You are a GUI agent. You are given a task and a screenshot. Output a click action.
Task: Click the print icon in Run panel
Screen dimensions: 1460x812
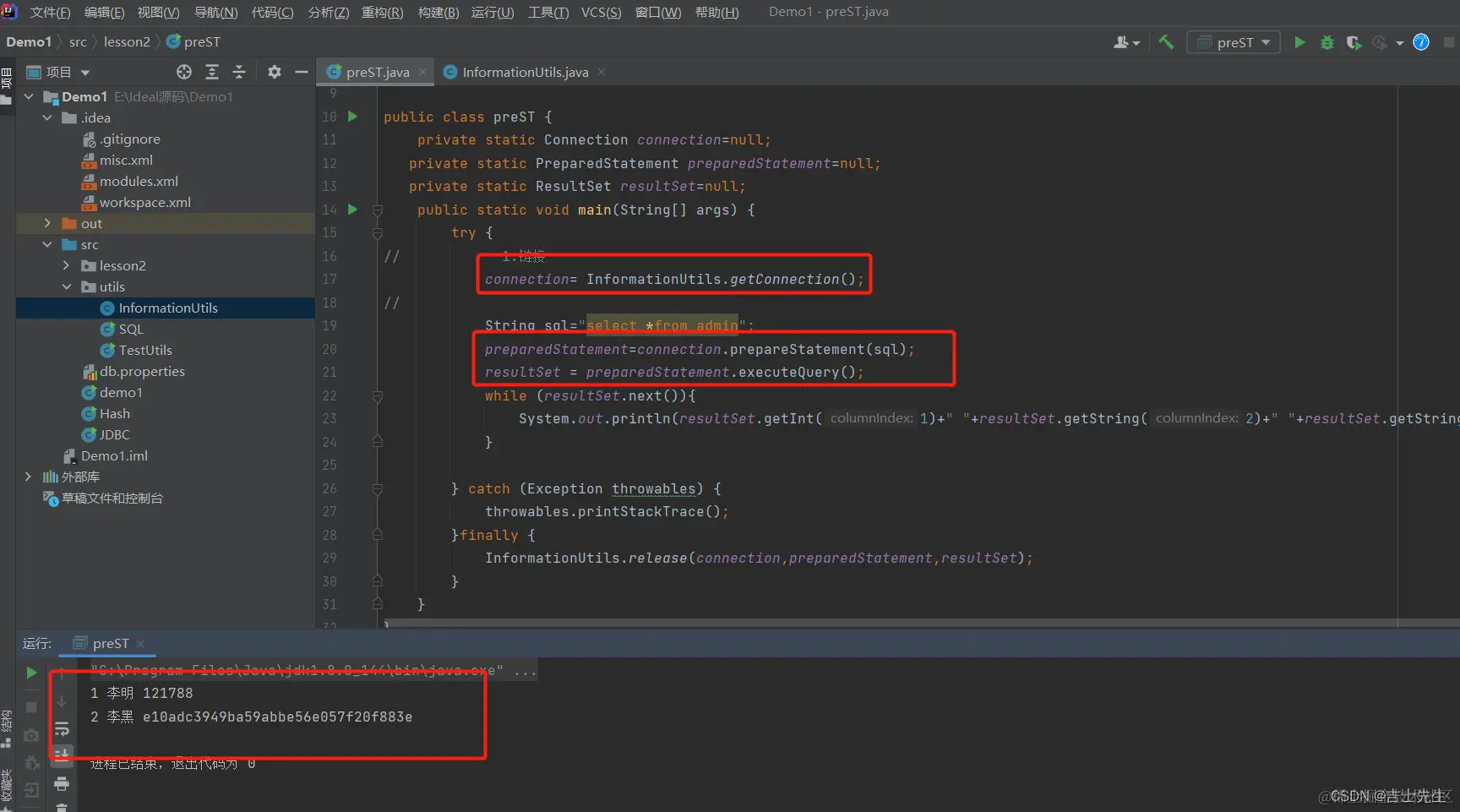(62, 784)
